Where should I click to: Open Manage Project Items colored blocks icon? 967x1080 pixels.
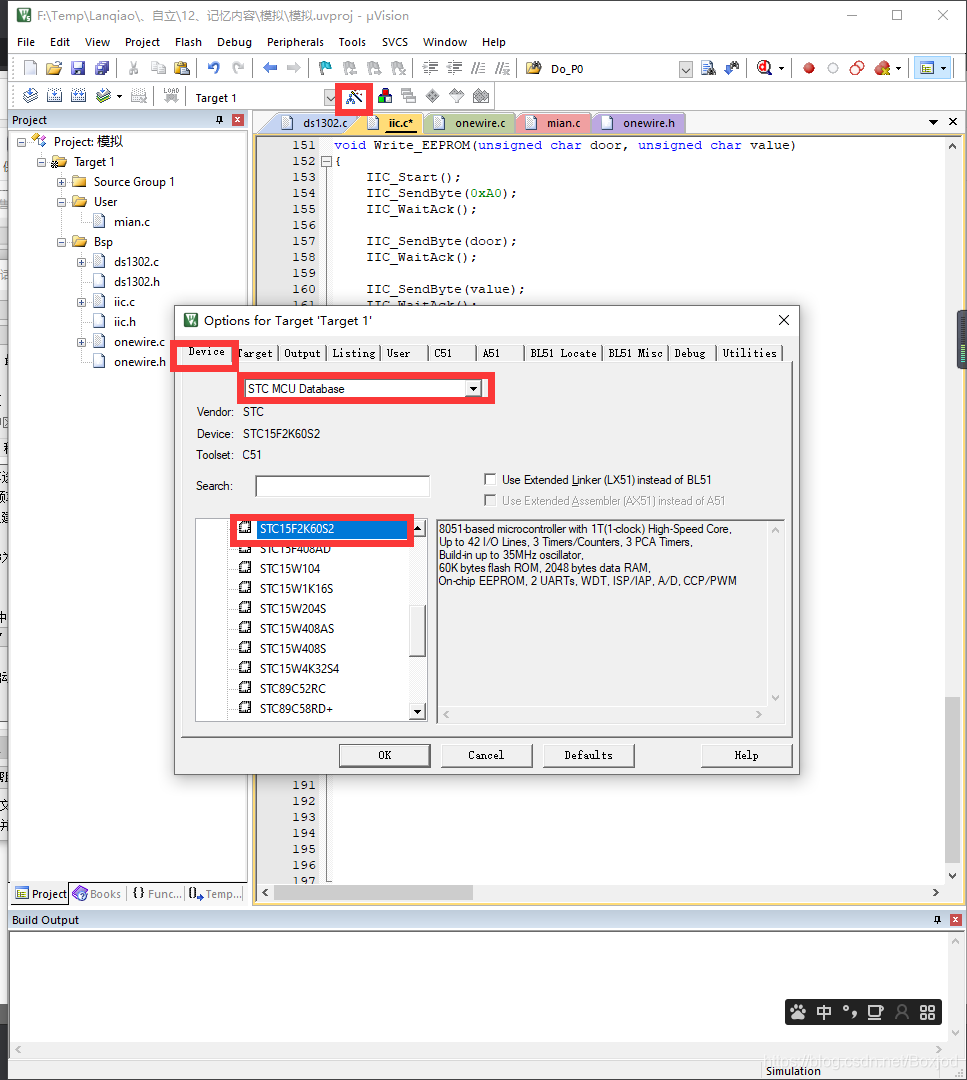[x=385, y=96]
